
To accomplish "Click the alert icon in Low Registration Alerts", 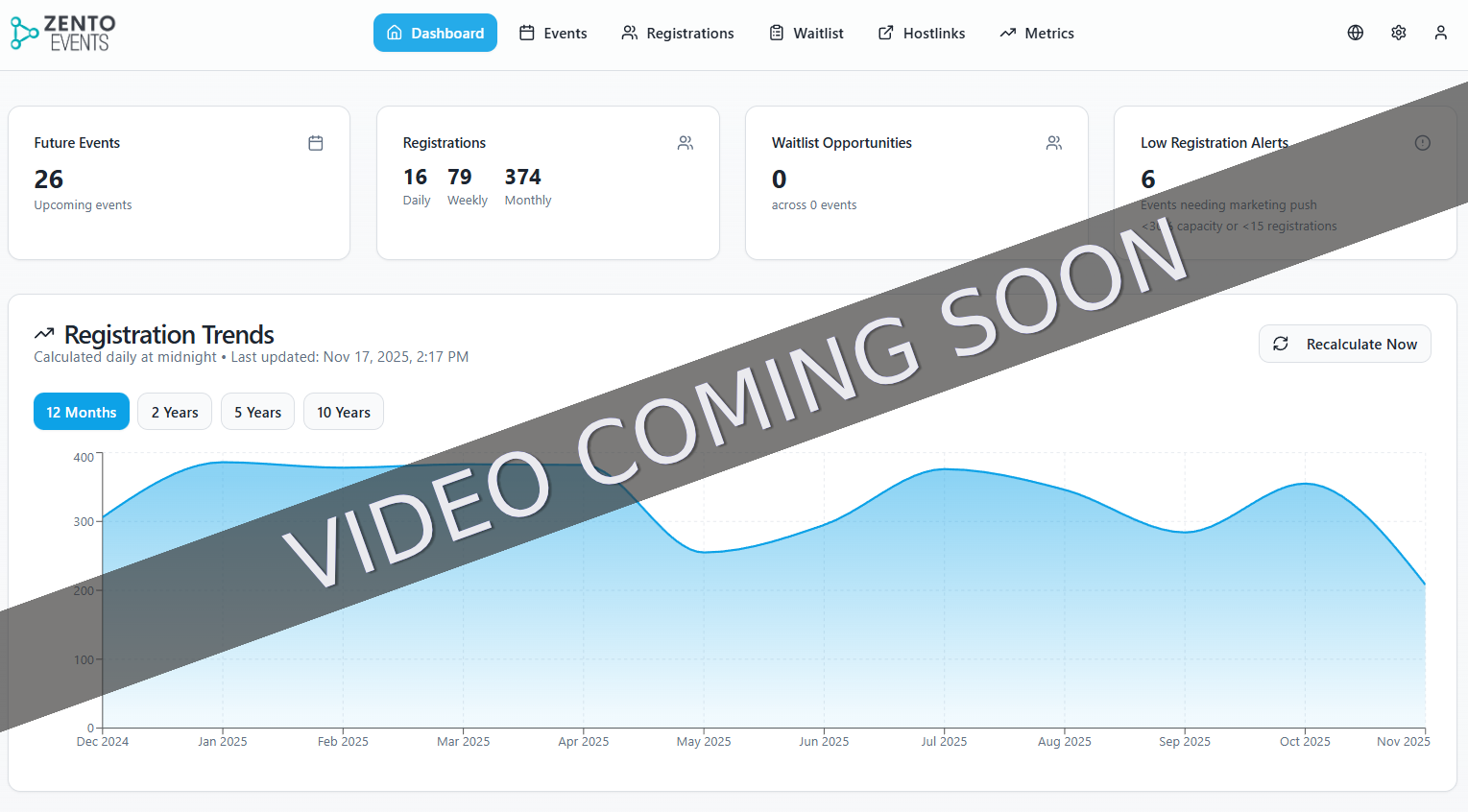I will (x=1422, y=143).
